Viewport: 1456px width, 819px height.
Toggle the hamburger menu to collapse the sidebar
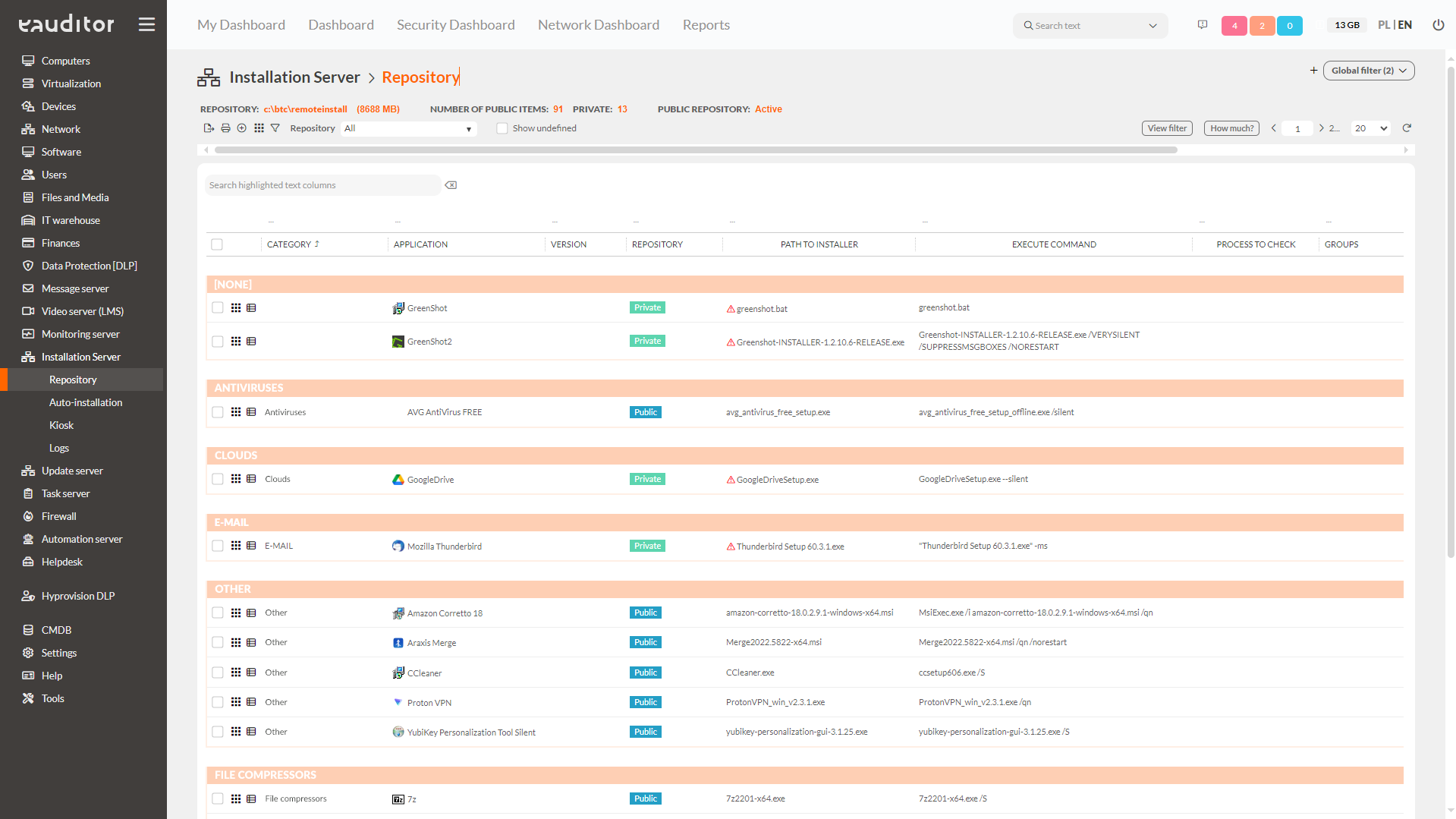pyautogui.click(x=146, y=24)
